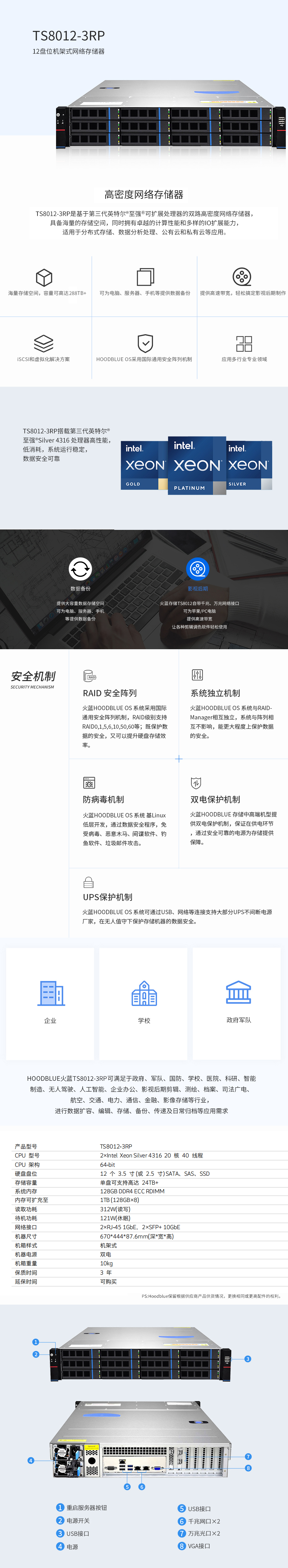Click the 系统独立机制 heading

pyautogui.click(x=216, y=693)
